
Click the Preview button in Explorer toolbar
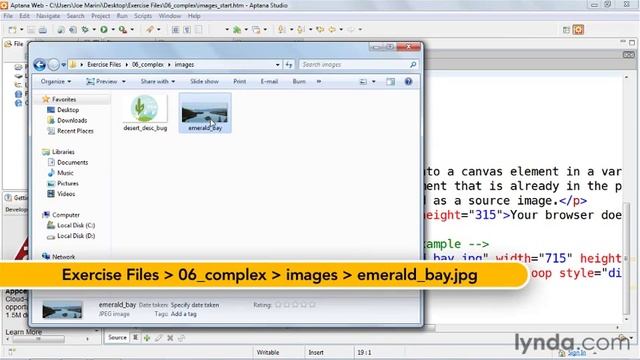click(x=102, y=82)
